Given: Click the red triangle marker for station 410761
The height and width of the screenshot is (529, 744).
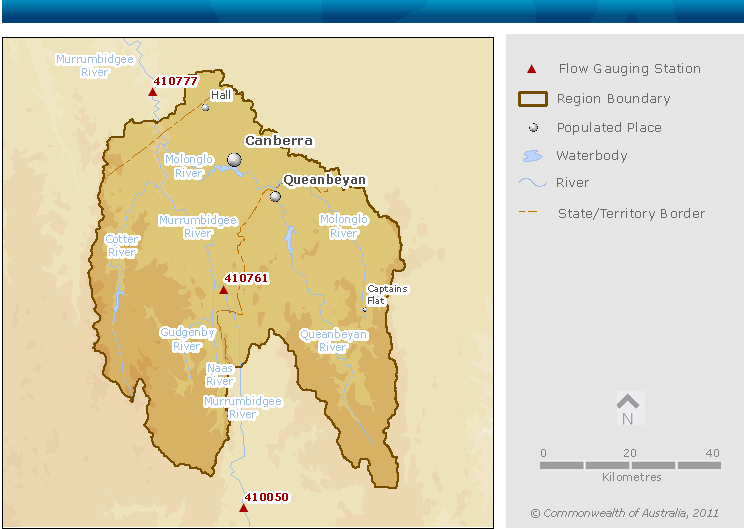Looking at the screenshot, I should 223,289.
